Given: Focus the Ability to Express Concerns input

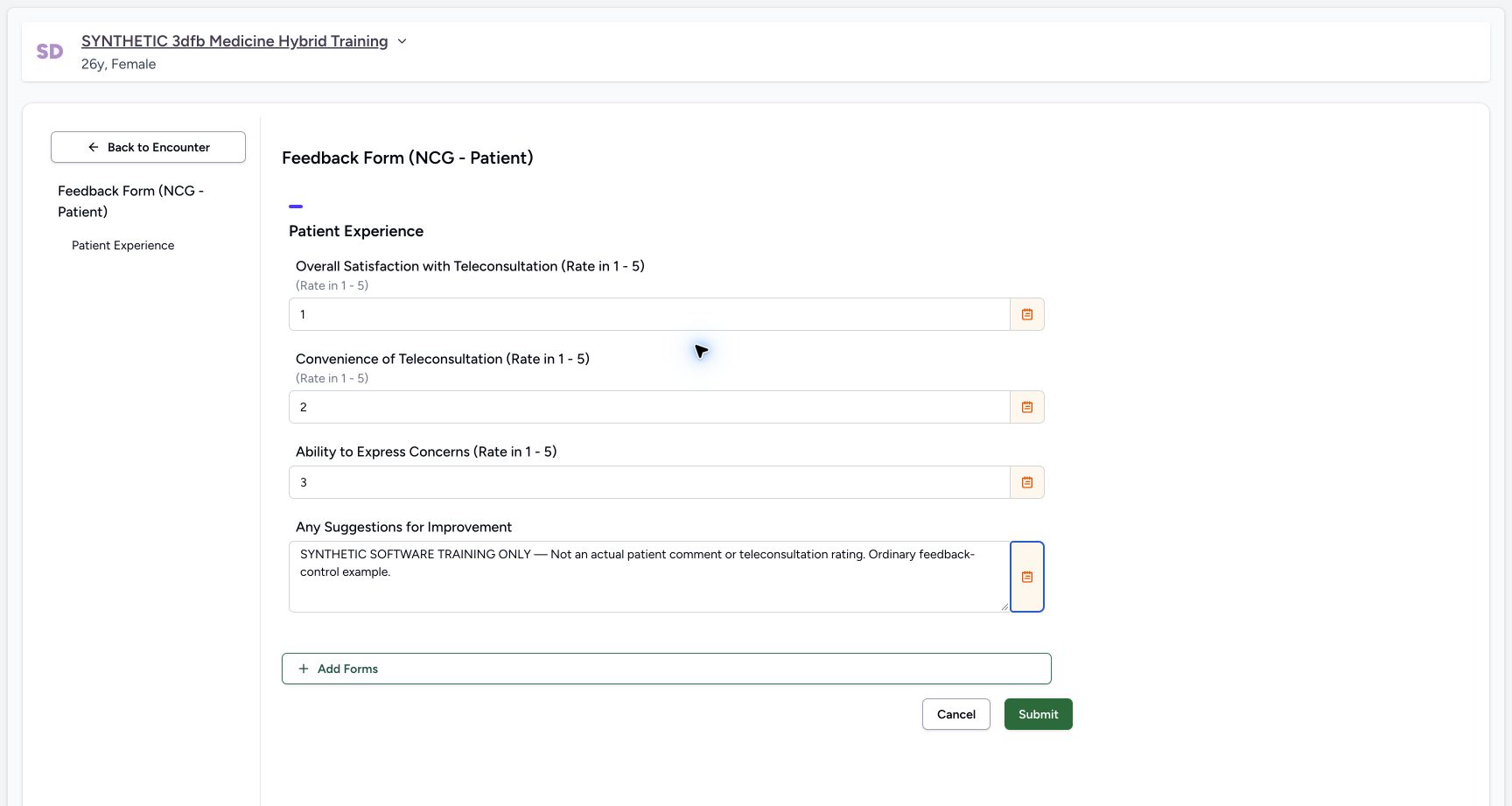Looking at the screenshot, I should (649, 482).
